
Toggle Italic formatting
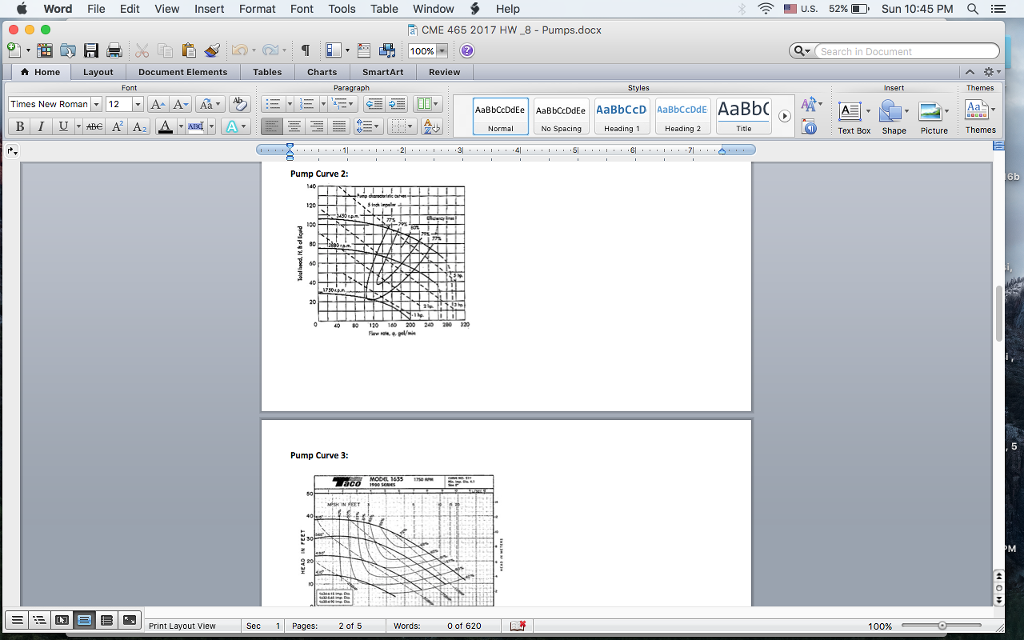coord(41,126)
